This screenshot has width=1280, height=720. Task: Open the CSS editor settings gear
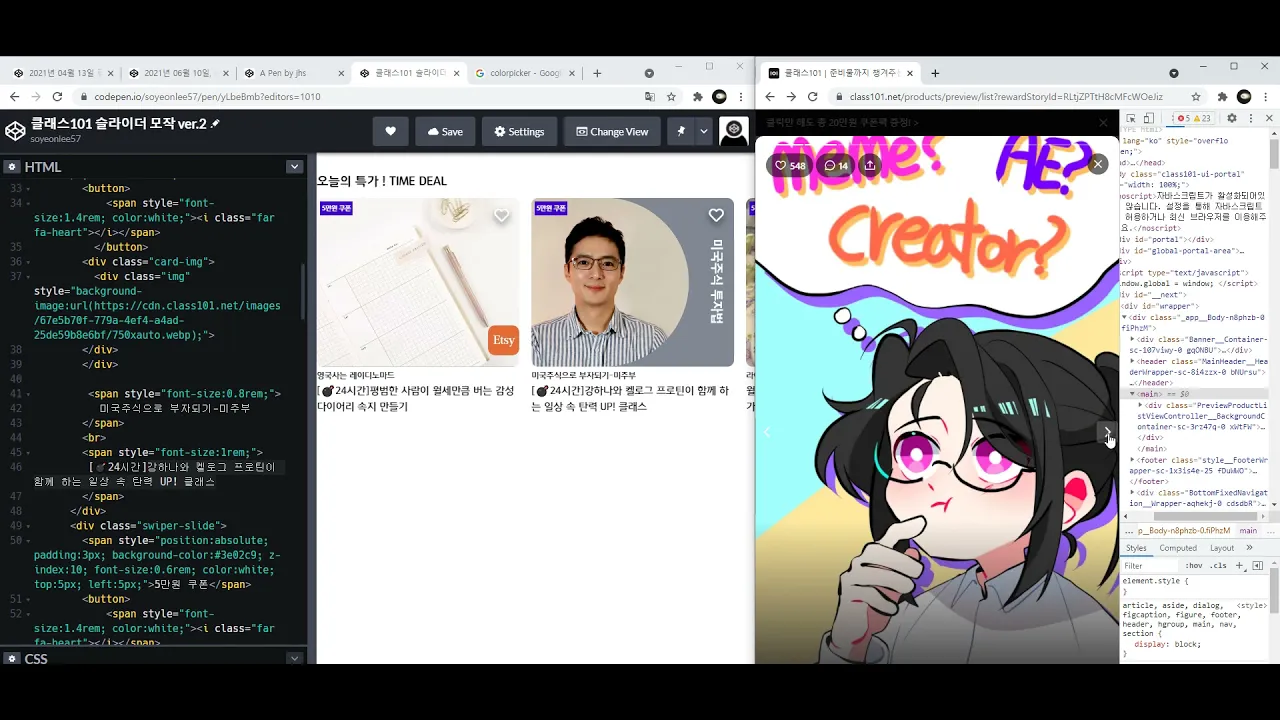tap(11, 658)
